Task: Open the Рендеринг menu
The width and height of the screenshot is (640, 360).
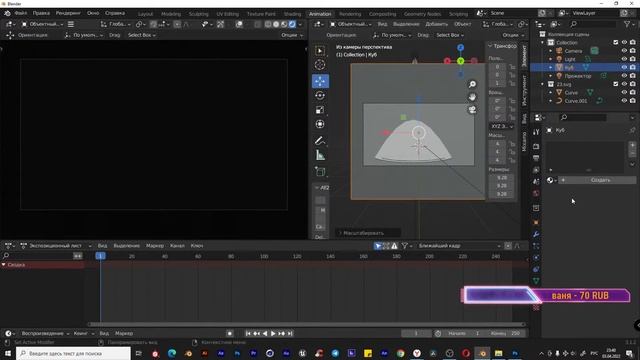Action: (68, 13)
